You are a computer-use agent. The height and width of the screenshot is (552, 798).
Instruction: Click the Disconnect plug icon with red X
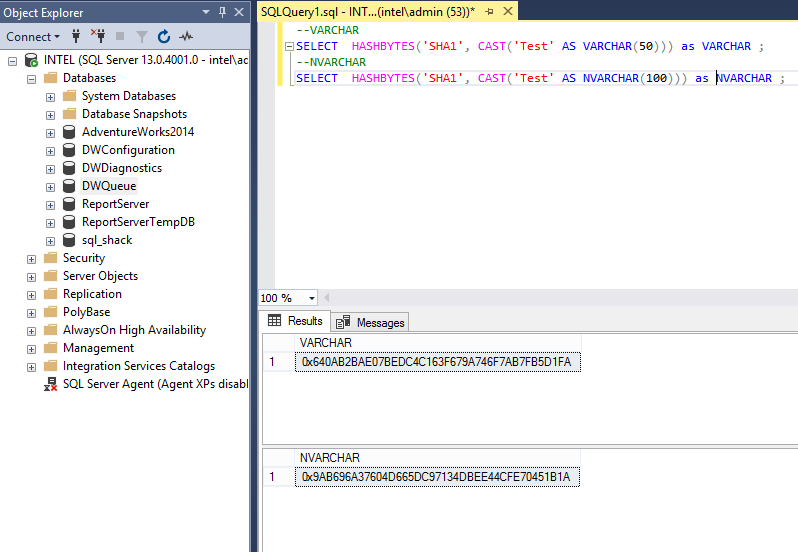[x=98, y=37]
